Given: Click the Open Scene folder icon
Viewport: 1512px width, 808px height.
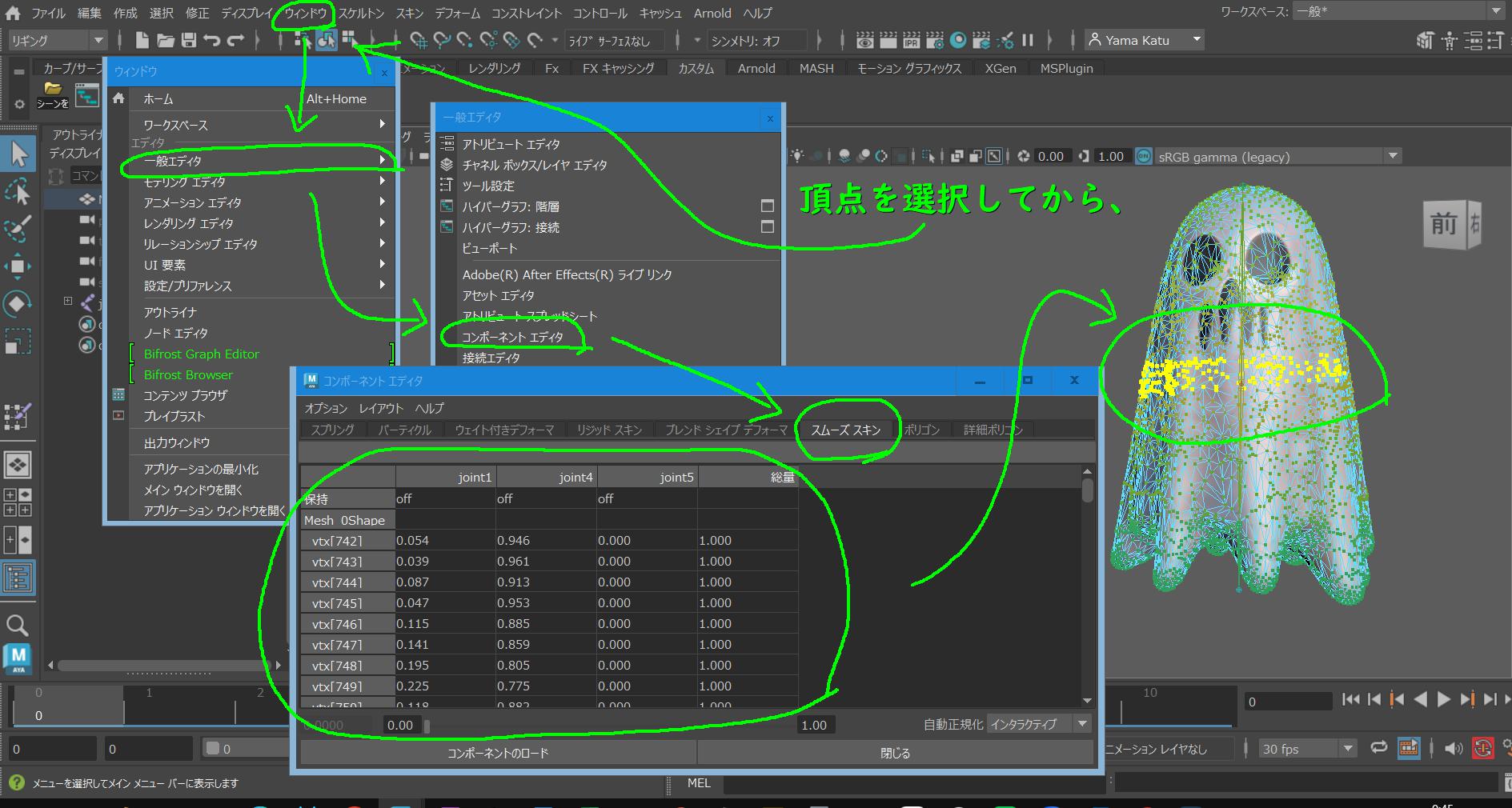Looking at the screenshot, I should tap(166, 40).
